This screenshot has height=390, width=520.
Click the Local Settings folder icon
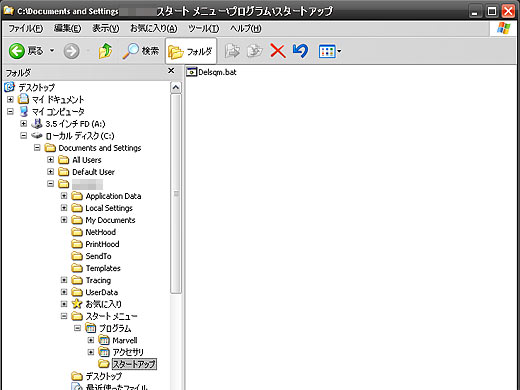click(x=77, y=208)
